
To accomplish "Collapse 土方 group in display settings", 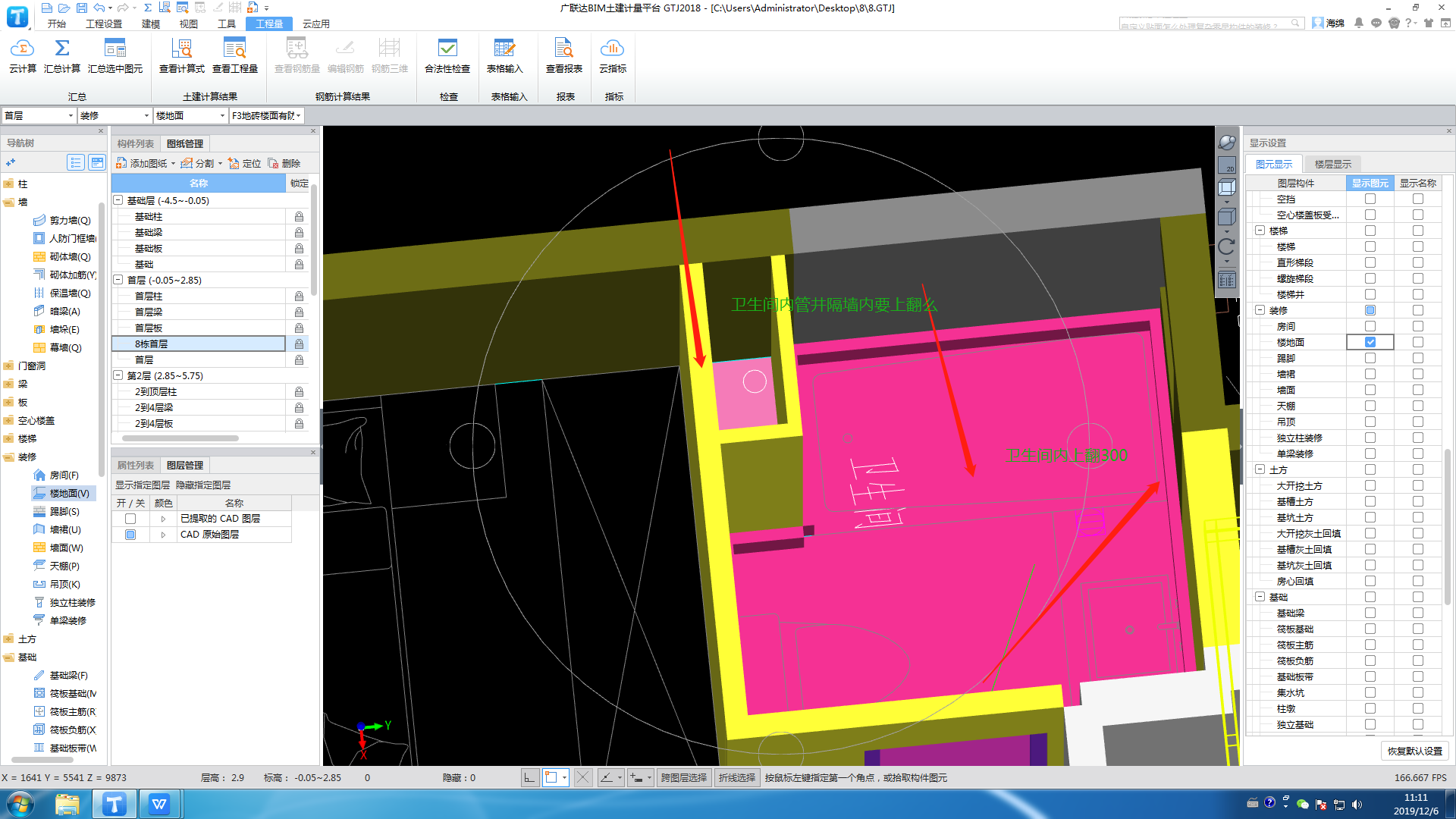I will pos(1260,469).
